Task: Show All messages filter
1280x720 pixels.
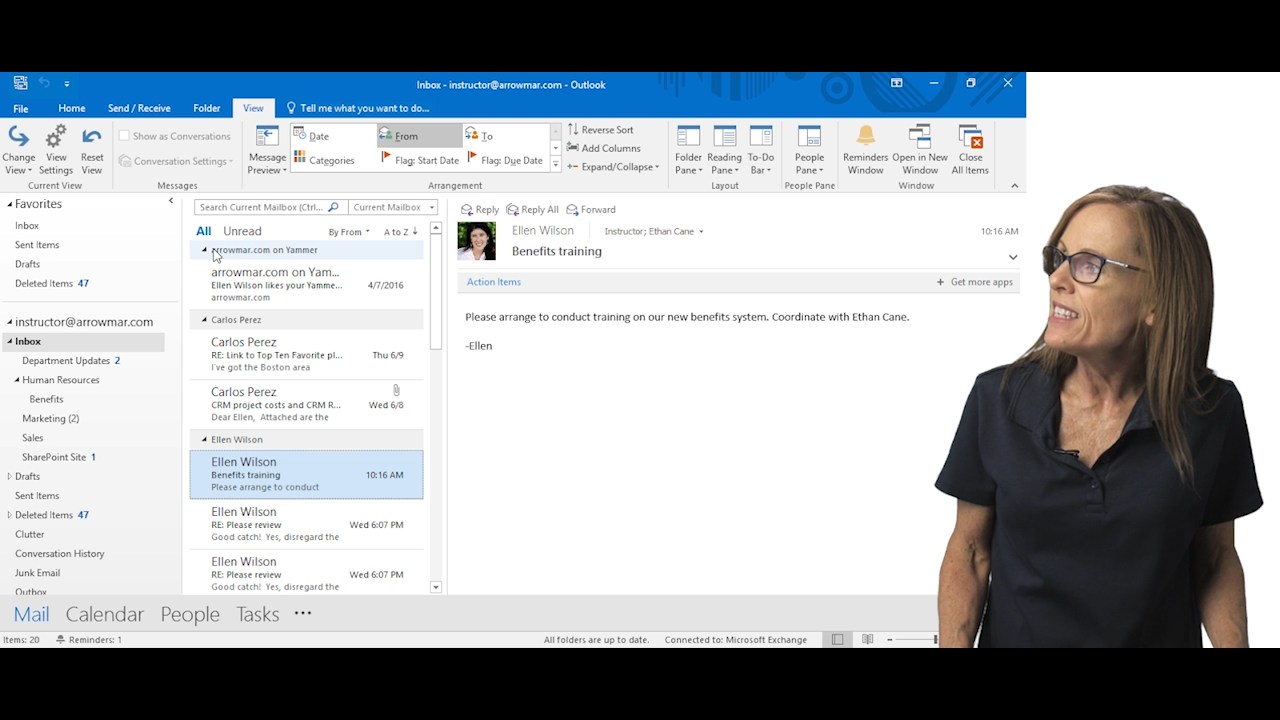Action: 204,231
